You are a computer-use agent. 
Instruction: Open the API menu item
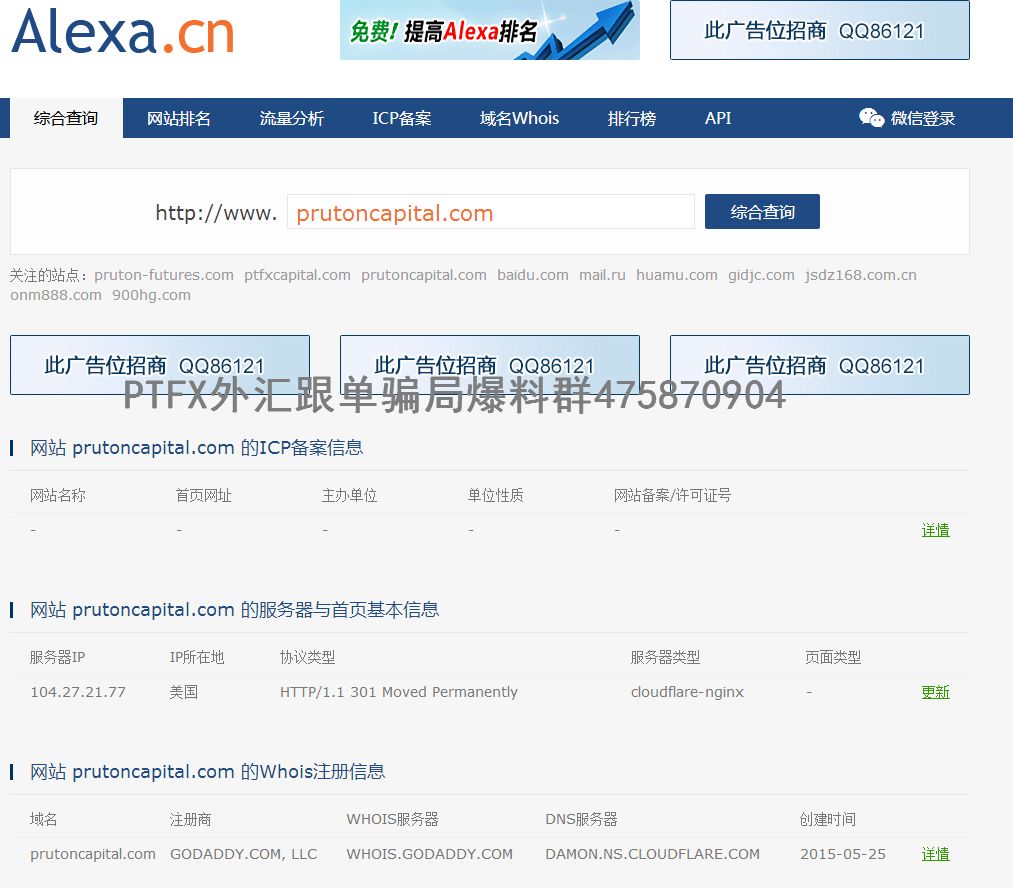(x=718, y=118)
